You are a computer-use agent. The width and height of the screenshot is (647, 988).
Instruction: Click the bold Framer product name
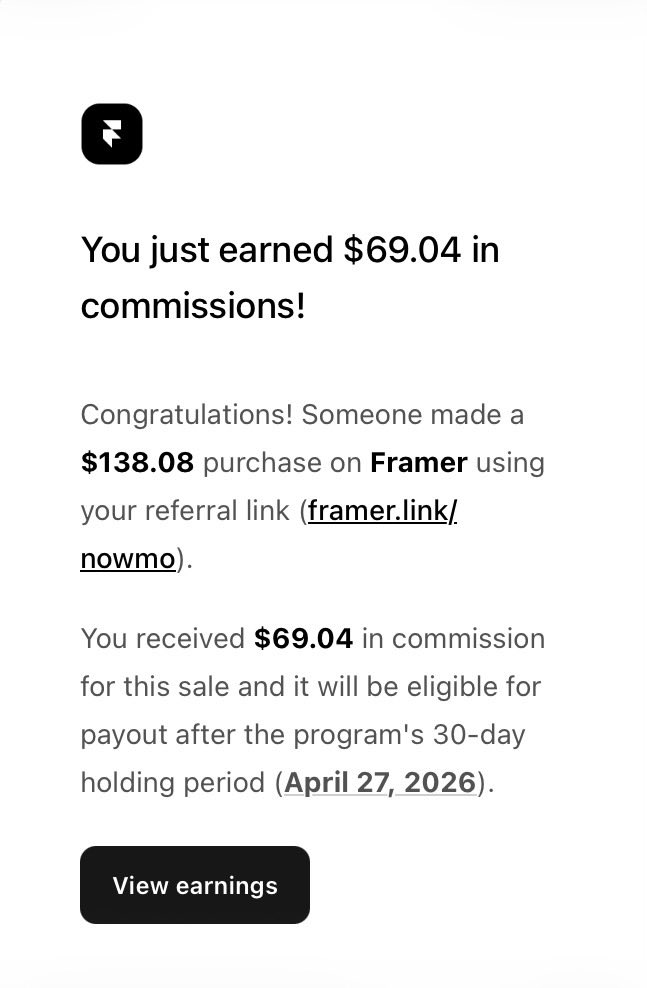(x=418, y=463)
